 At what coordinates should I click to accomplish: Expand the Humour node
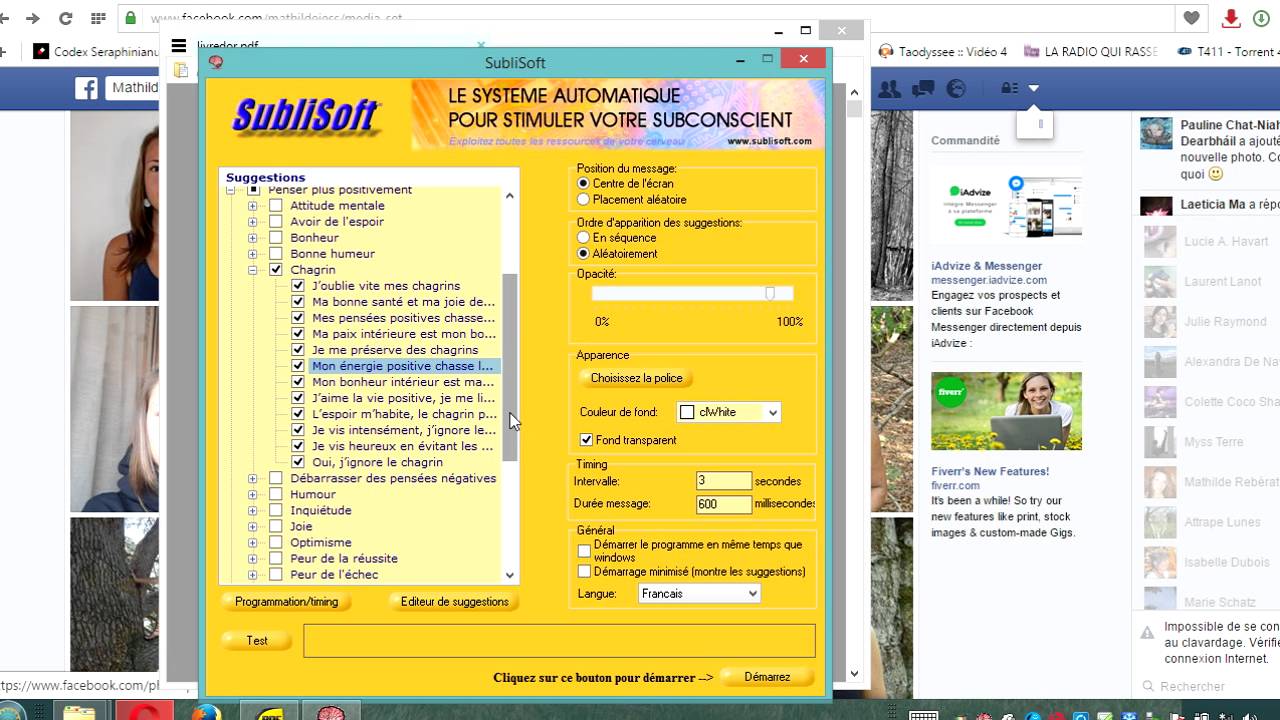coord(252,494)
